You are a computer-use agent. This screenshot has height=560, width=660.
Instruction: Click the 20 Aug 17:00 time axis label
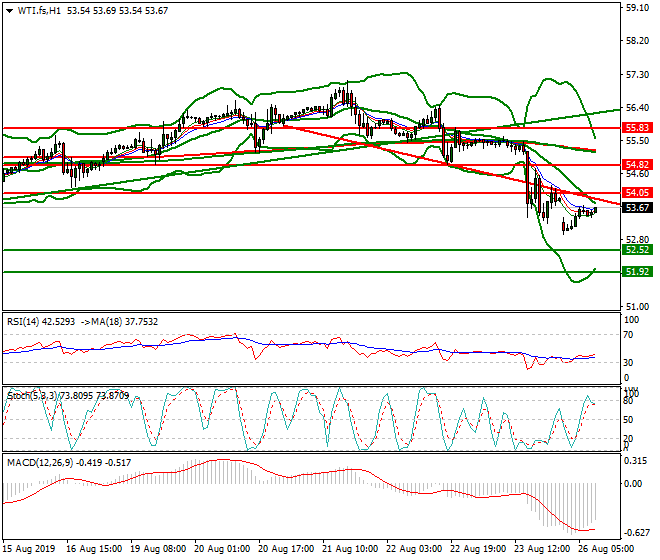point(286,549)
